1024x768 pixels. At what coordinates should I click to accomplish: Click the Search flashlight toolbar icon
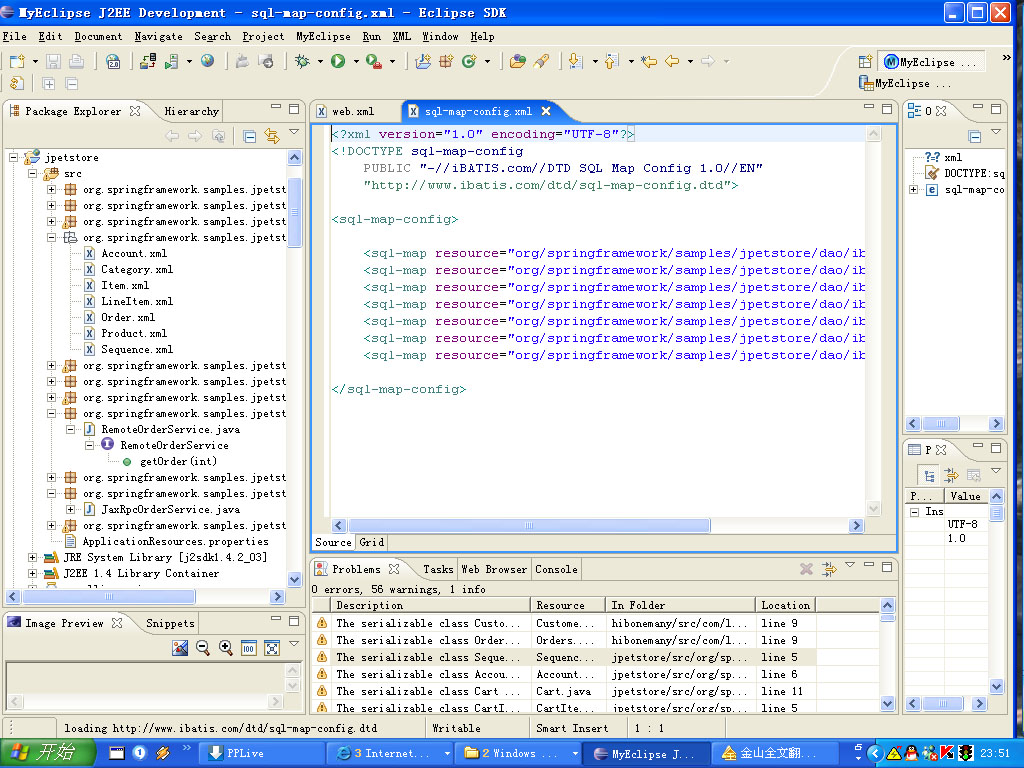click(541, 61)
